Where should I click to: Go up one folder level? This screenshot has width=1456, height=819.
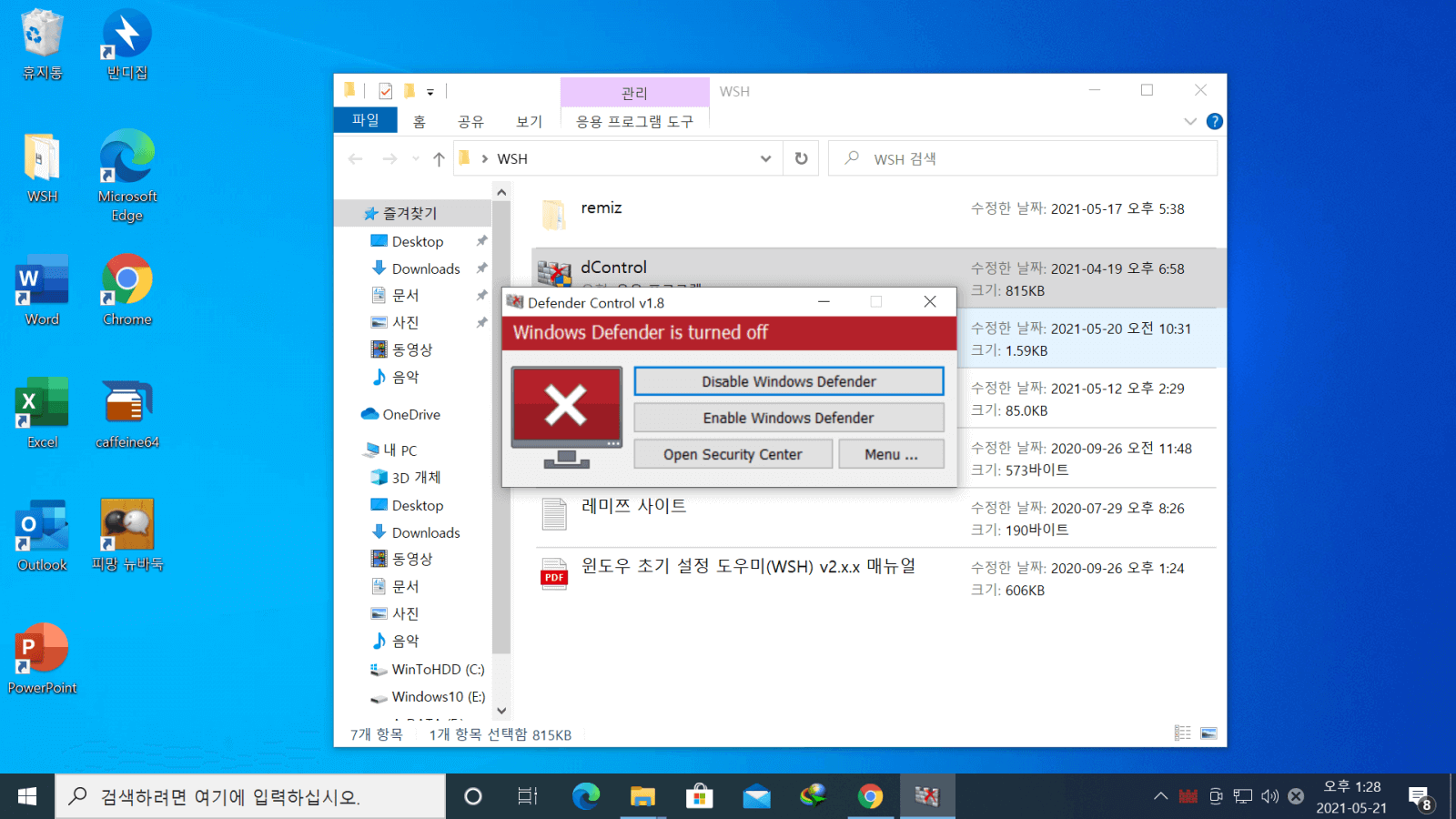439,158
